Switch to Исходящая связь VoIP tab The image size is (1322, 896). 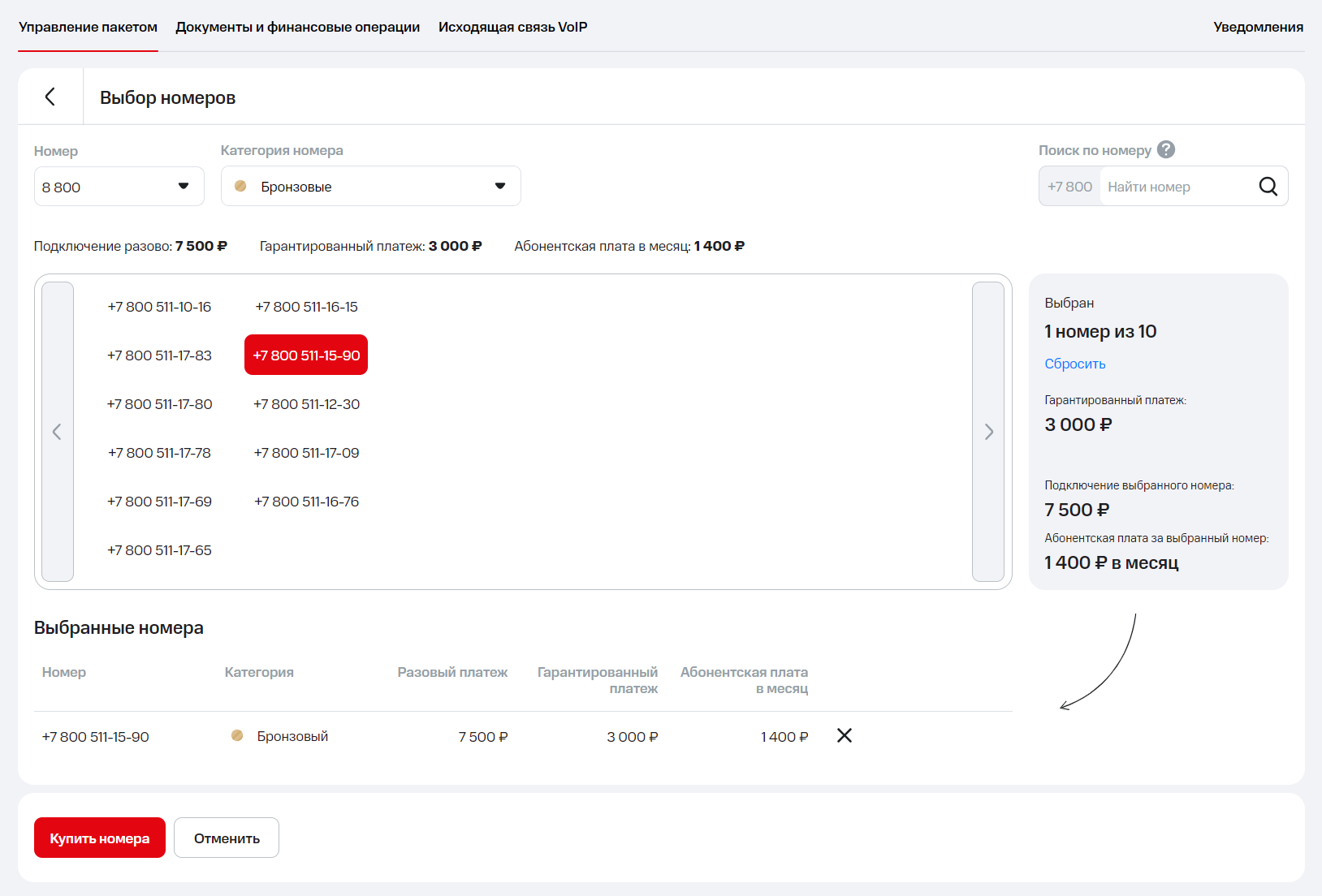[x=512, y=27]
